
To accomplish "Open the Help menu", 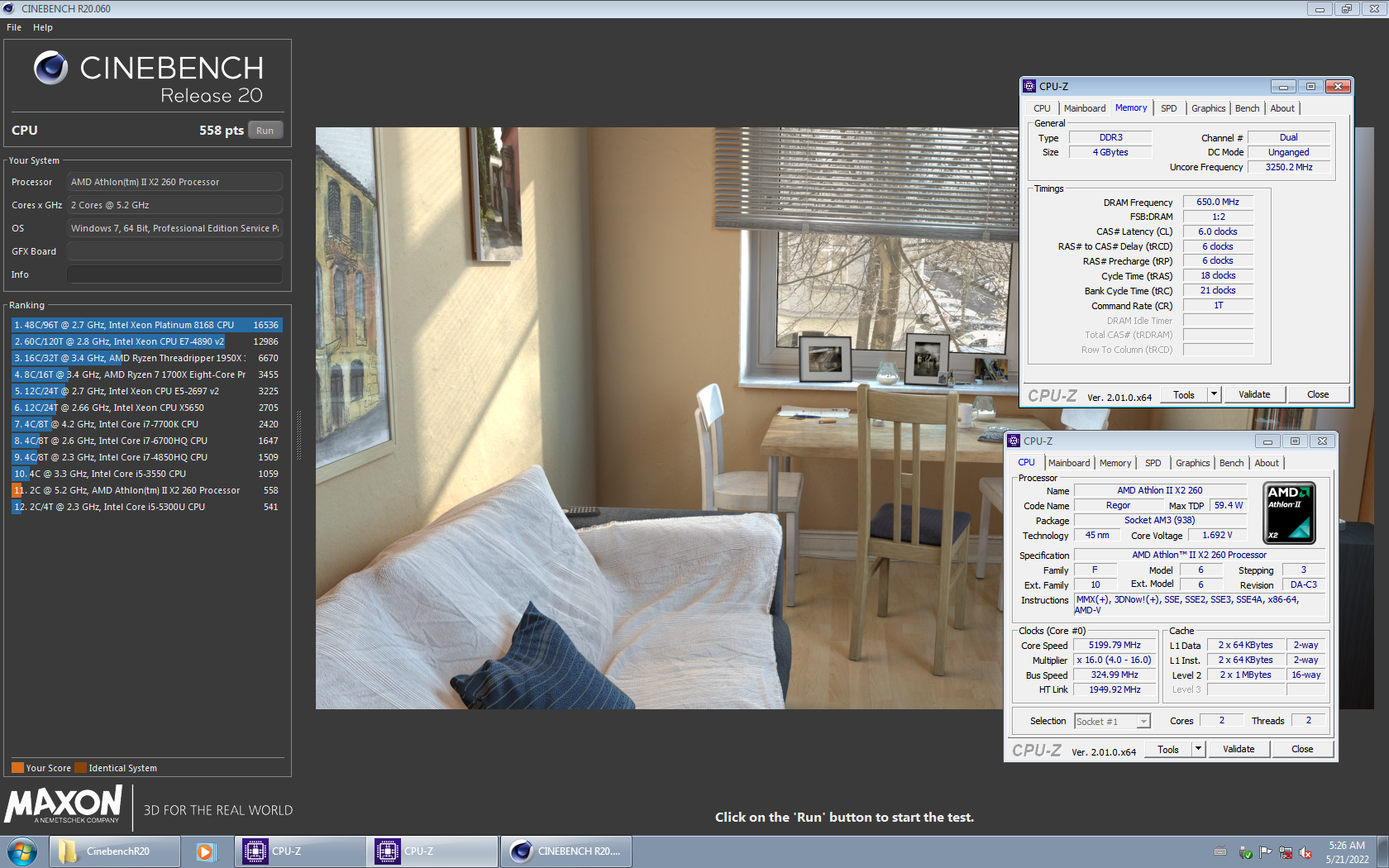I will tap(43, 27).
